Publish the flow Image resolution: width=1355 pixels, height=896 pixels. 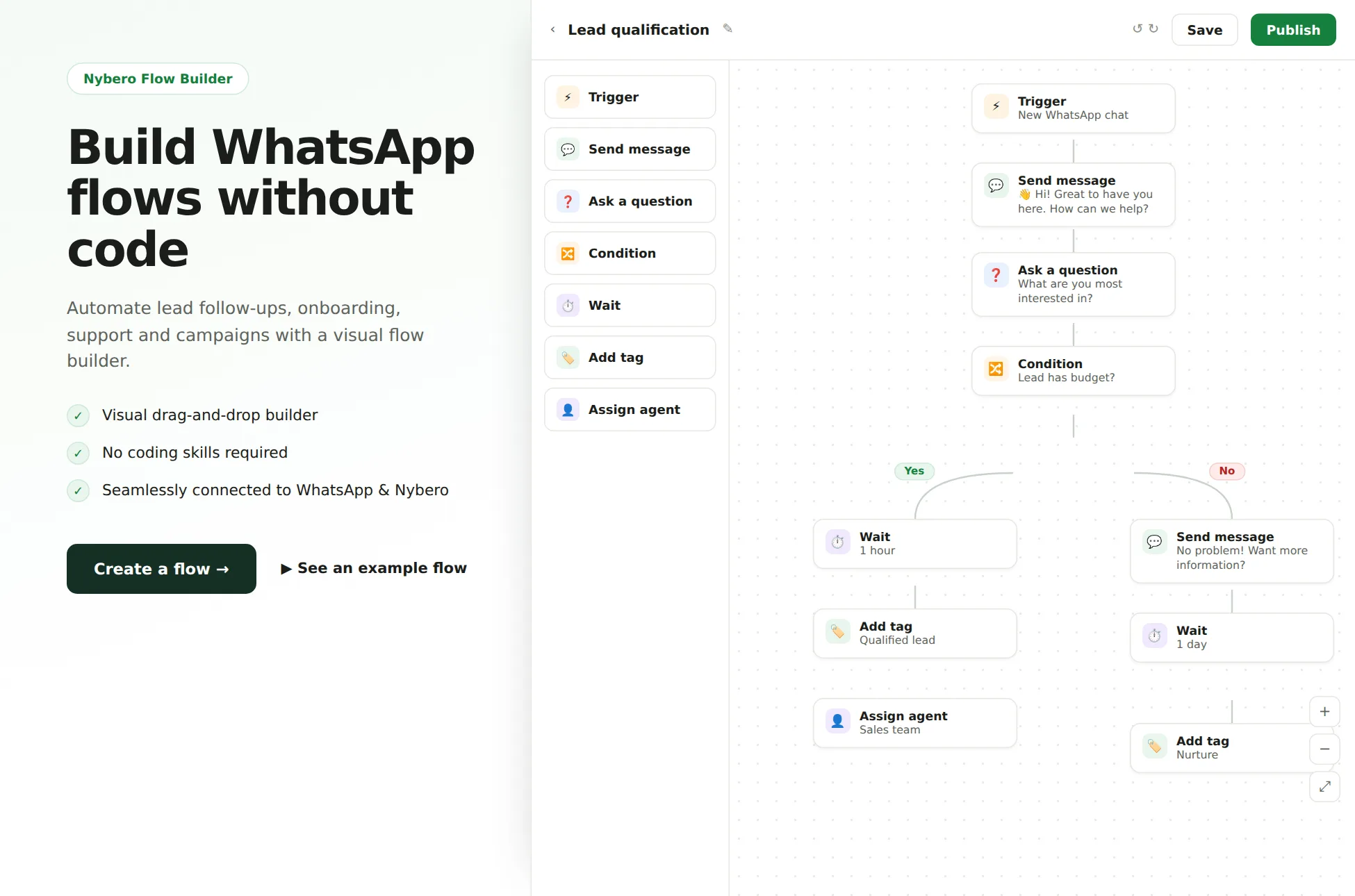pyautogui.click(x=1292, y=30)
